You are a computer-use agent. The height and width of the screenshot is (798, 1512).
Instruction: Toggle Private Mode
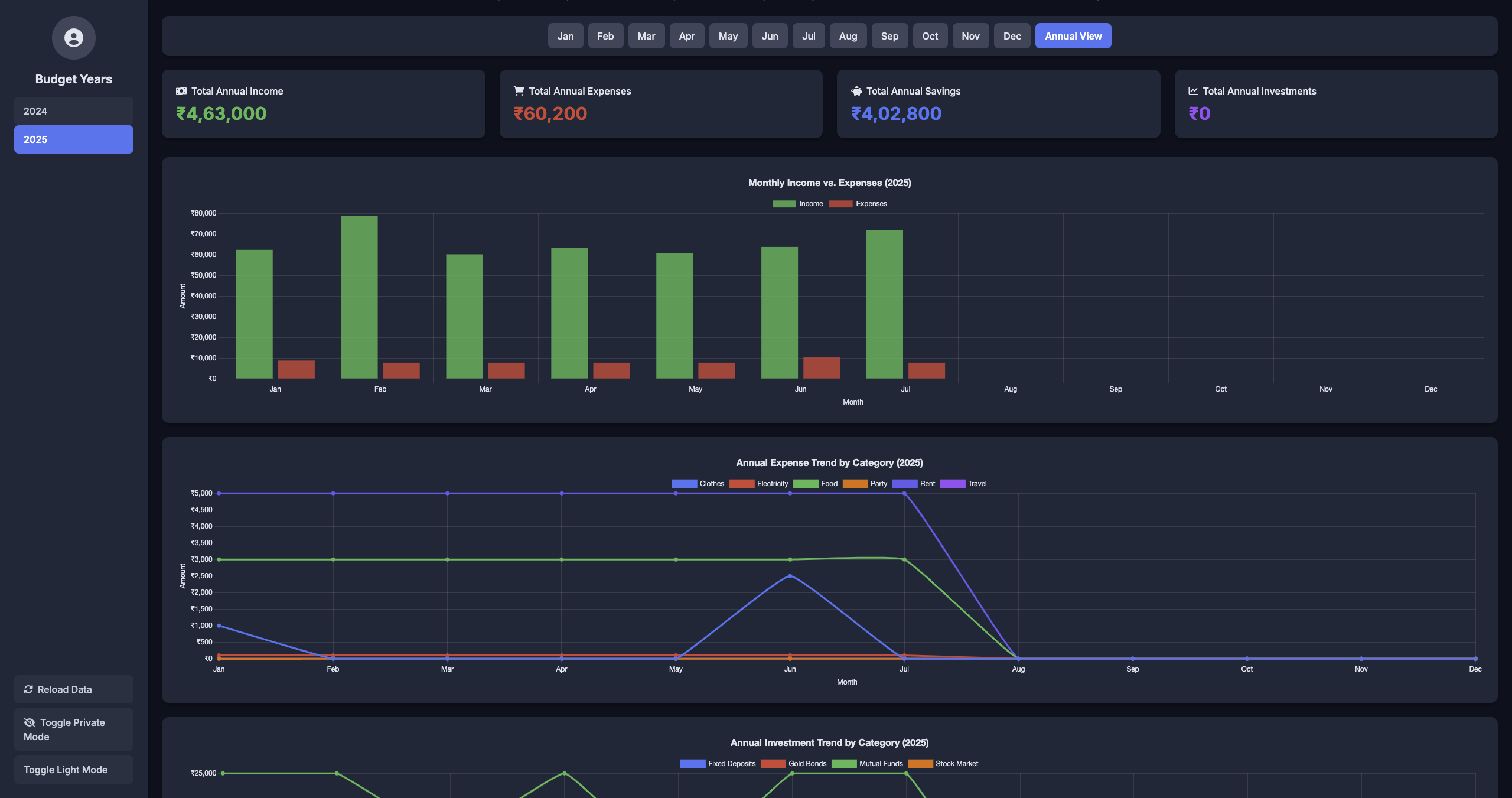tap(73, 729)
